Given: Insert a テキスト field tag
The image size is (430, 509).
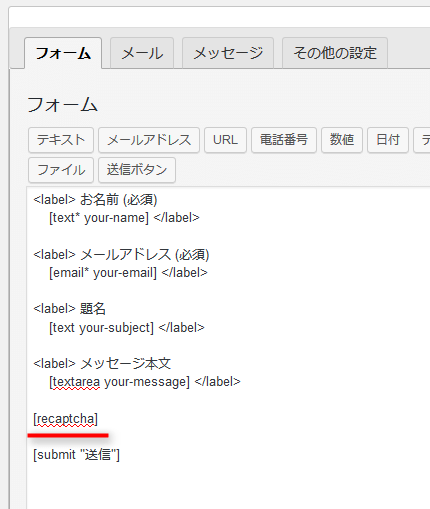Looking at the screenshot, I should (x=61, y=140).
